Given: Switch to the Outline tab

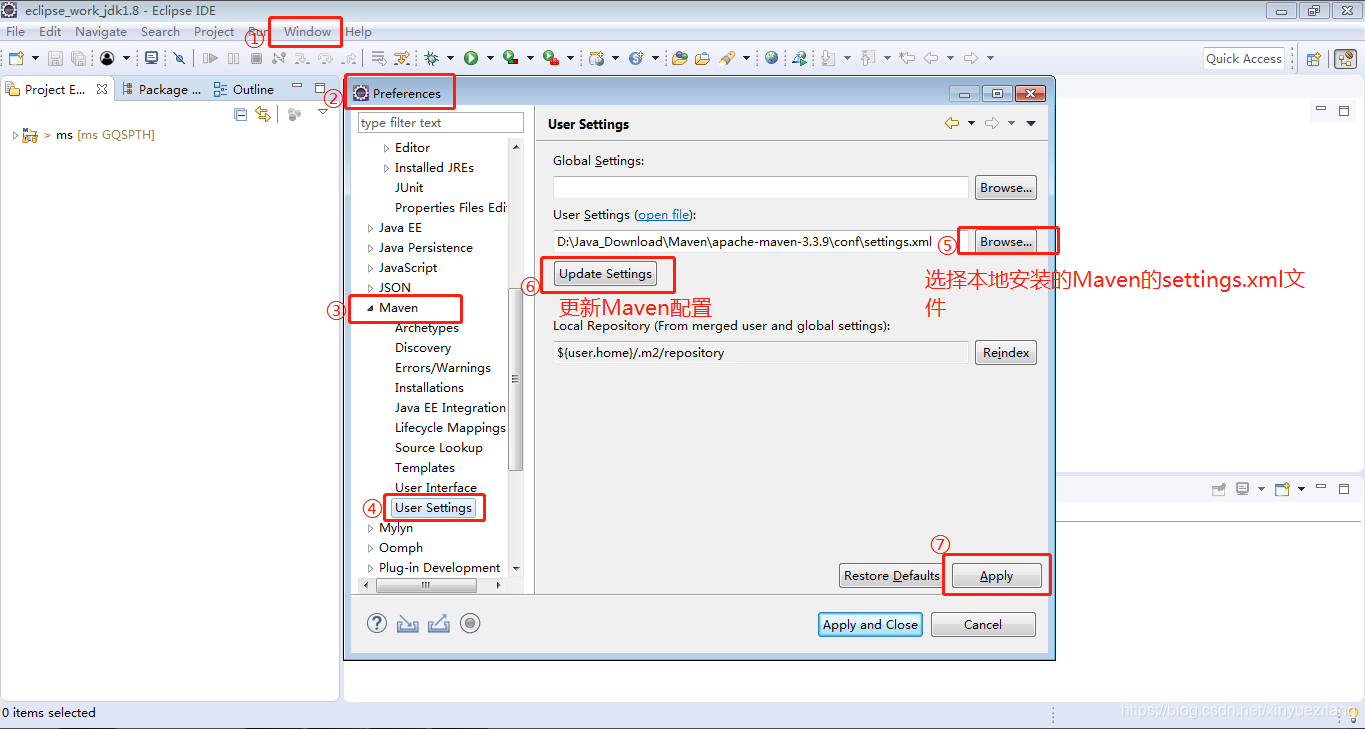Looking at the screenshot, I should 244,89.
